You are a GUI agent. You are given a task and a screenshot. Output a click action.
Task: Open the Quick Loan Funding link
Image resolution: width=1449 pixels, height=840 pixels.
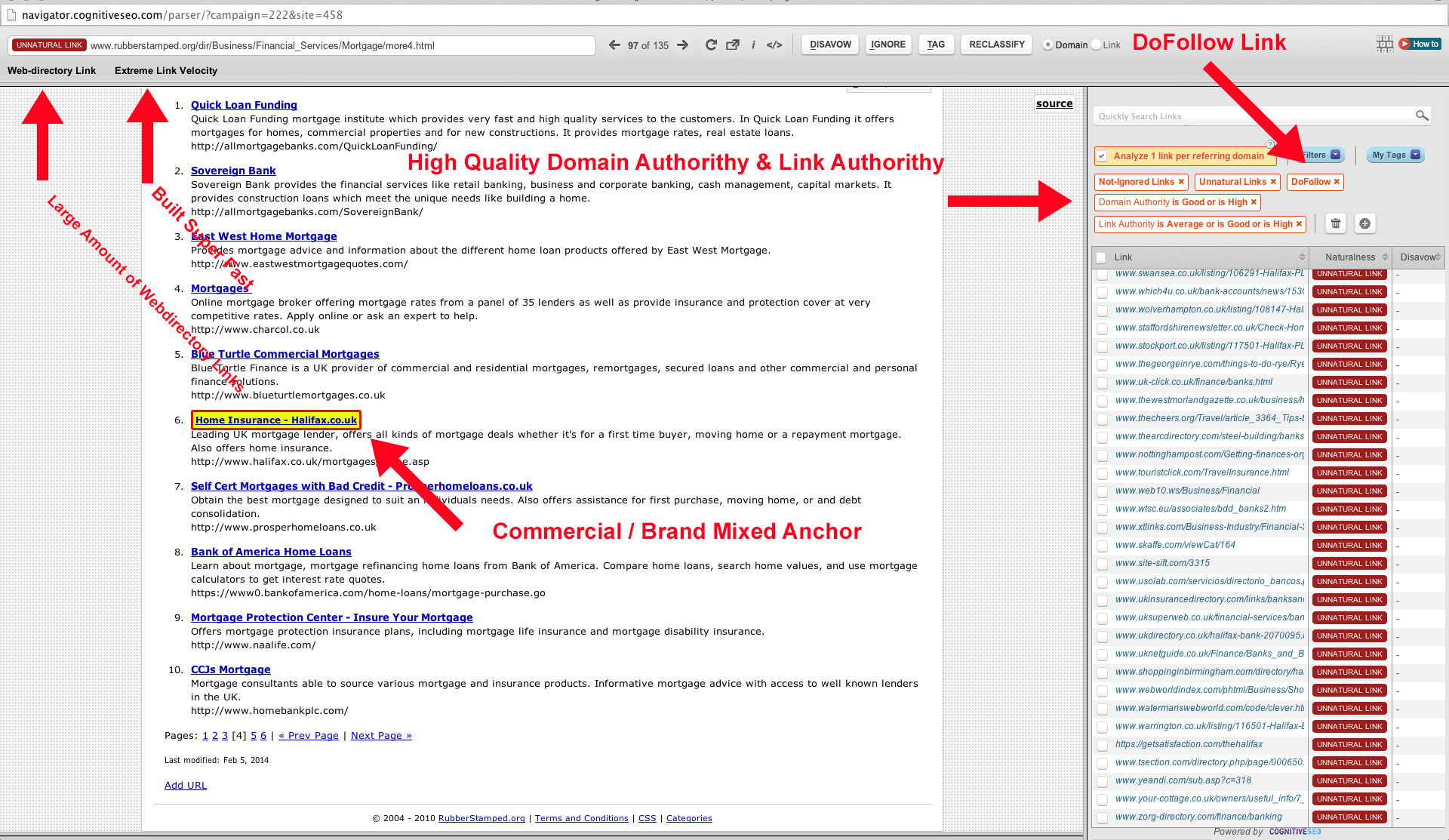pyautogui.click(x=244, y=105)
